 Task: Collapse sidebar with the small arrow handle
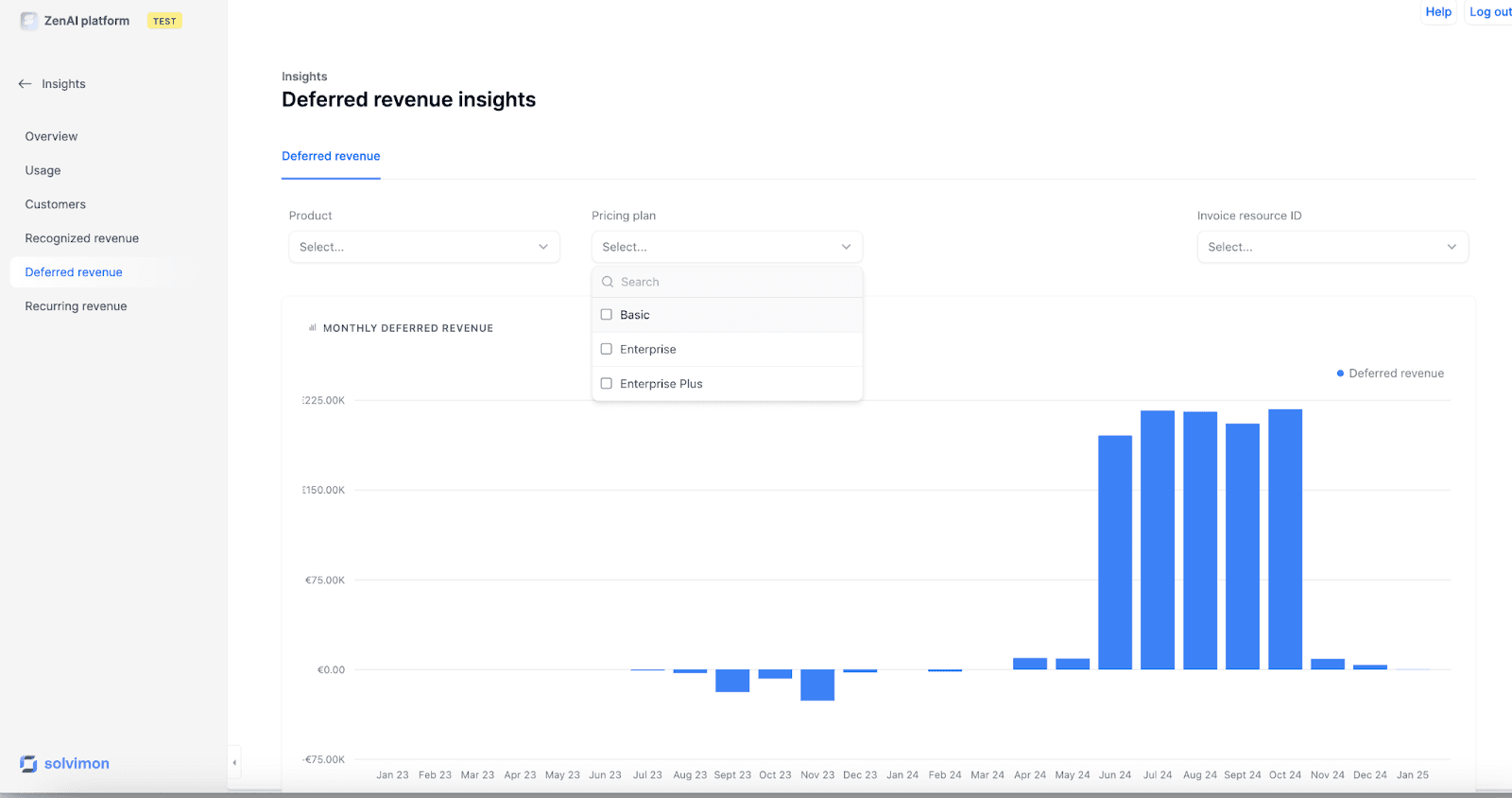[x=234, y=762]
